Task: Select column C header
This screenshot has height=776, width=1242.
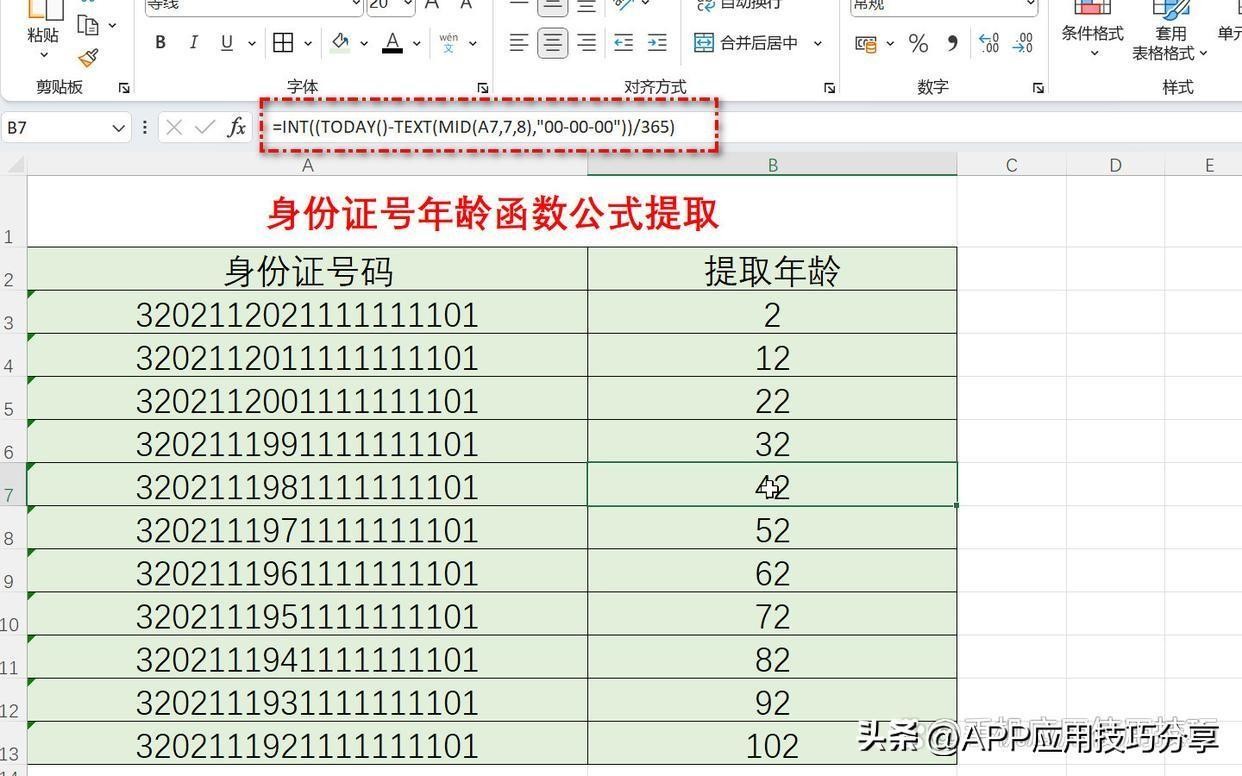Action: coord(1011,165)
